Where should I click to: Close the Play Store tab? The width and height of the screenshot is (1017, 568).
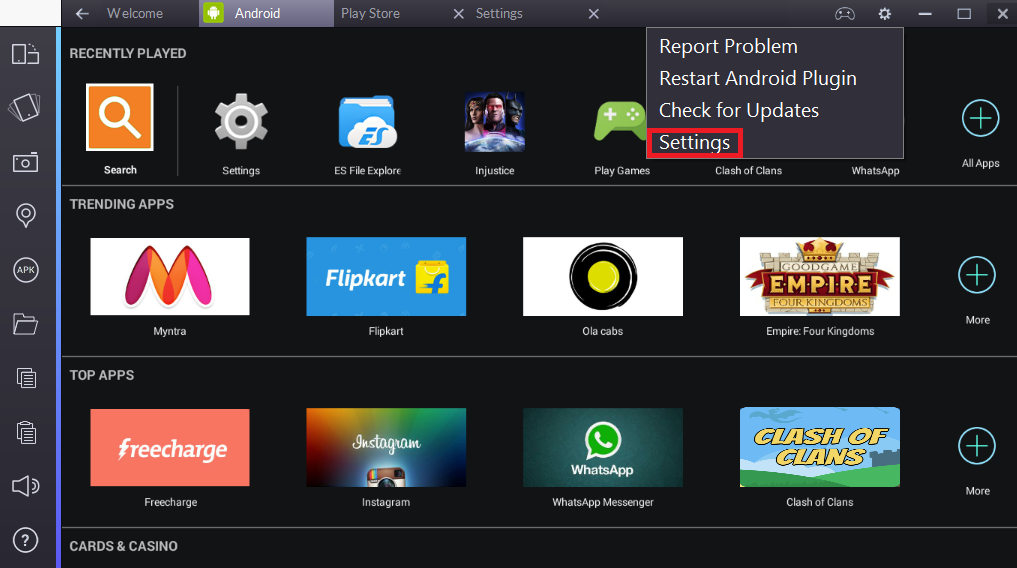click(459, 14)
